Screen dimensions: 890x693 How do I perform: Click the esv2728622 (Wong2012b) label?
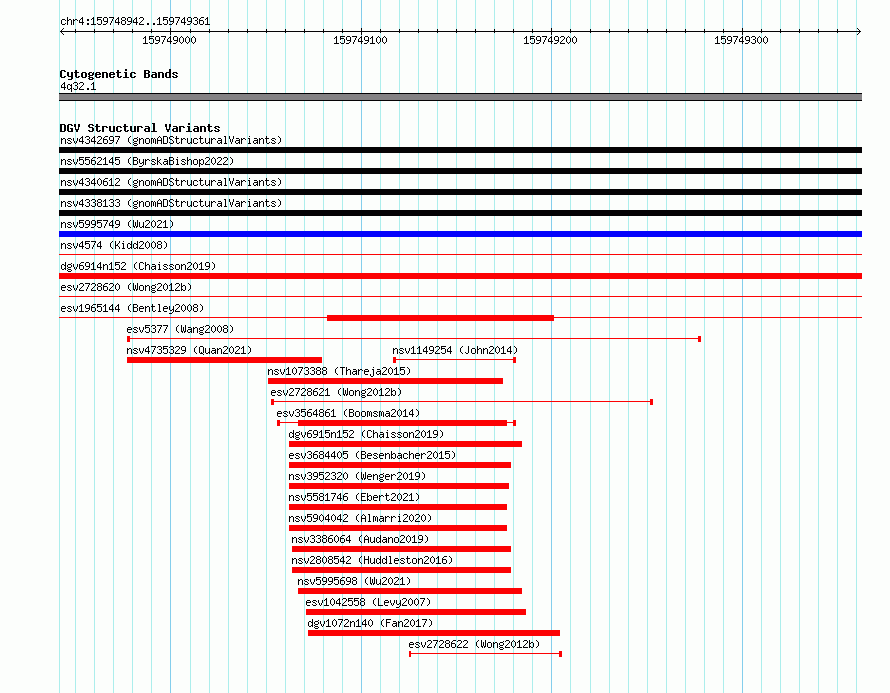tap(474, 644)
